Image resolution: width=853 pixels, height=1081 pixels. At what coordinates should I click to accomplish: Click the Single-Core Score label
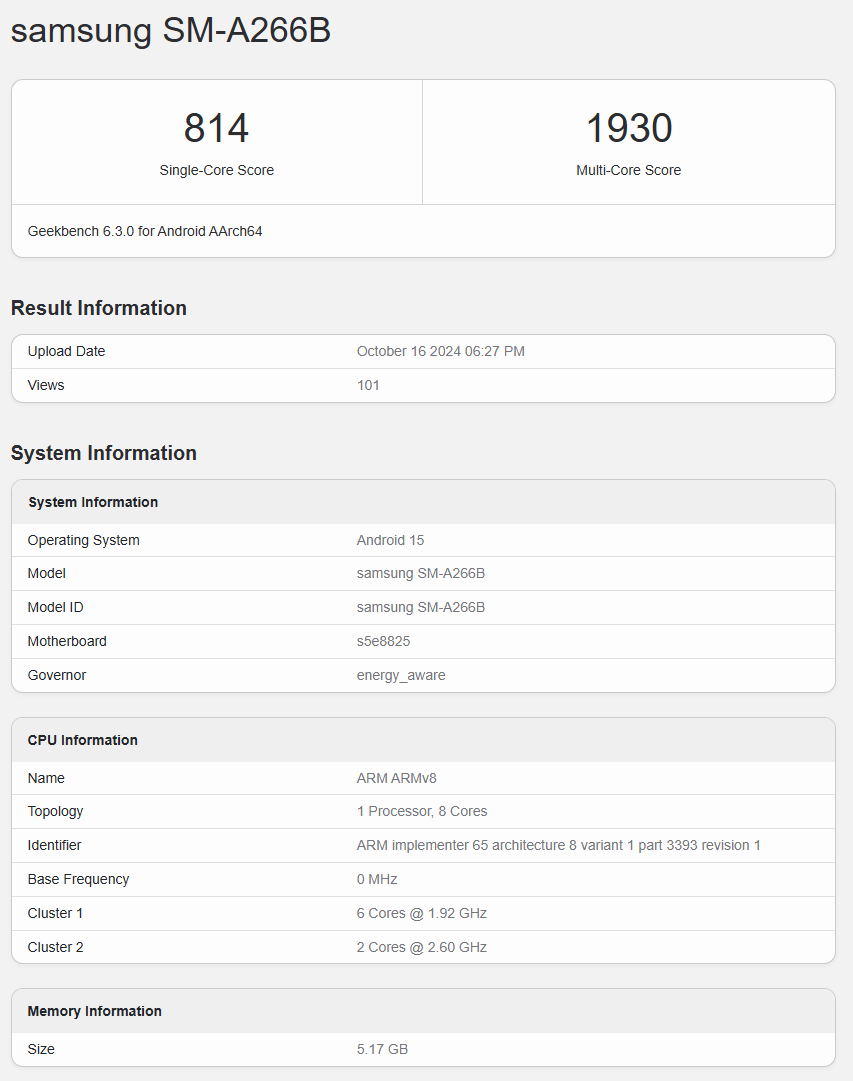click(x=217, y=170)
